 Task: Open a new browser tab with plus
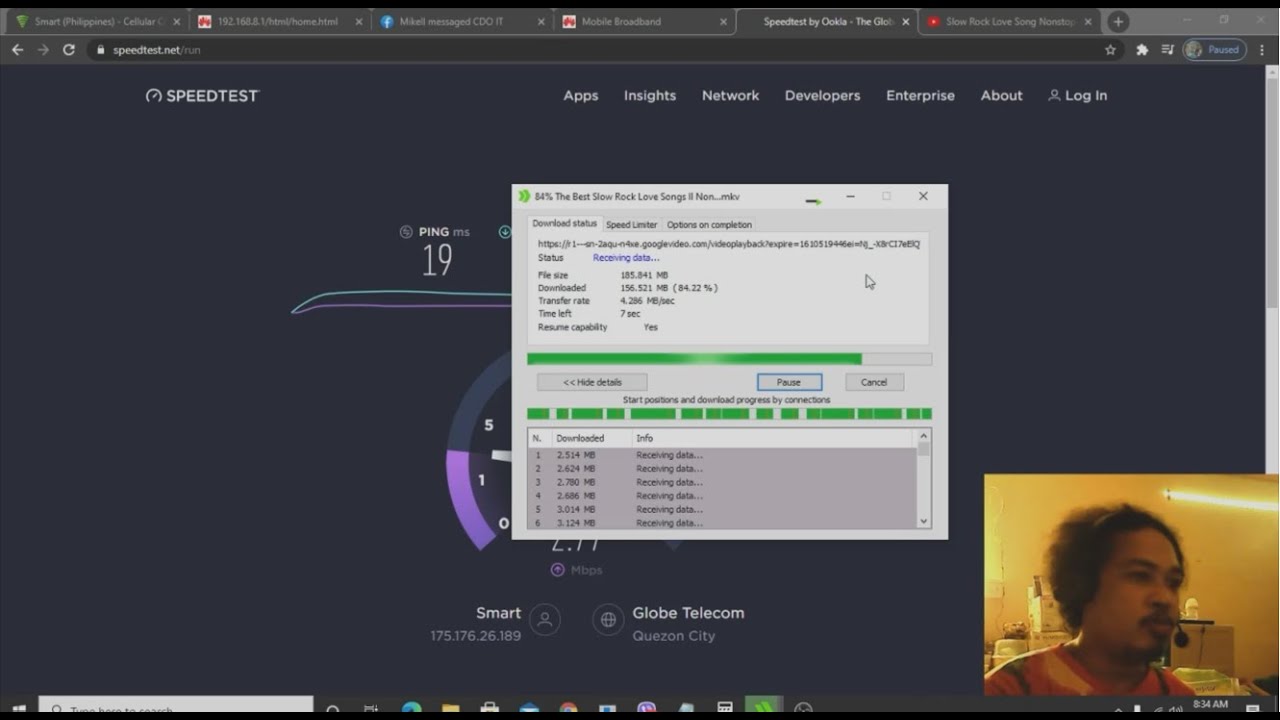tap(1118, 21)
